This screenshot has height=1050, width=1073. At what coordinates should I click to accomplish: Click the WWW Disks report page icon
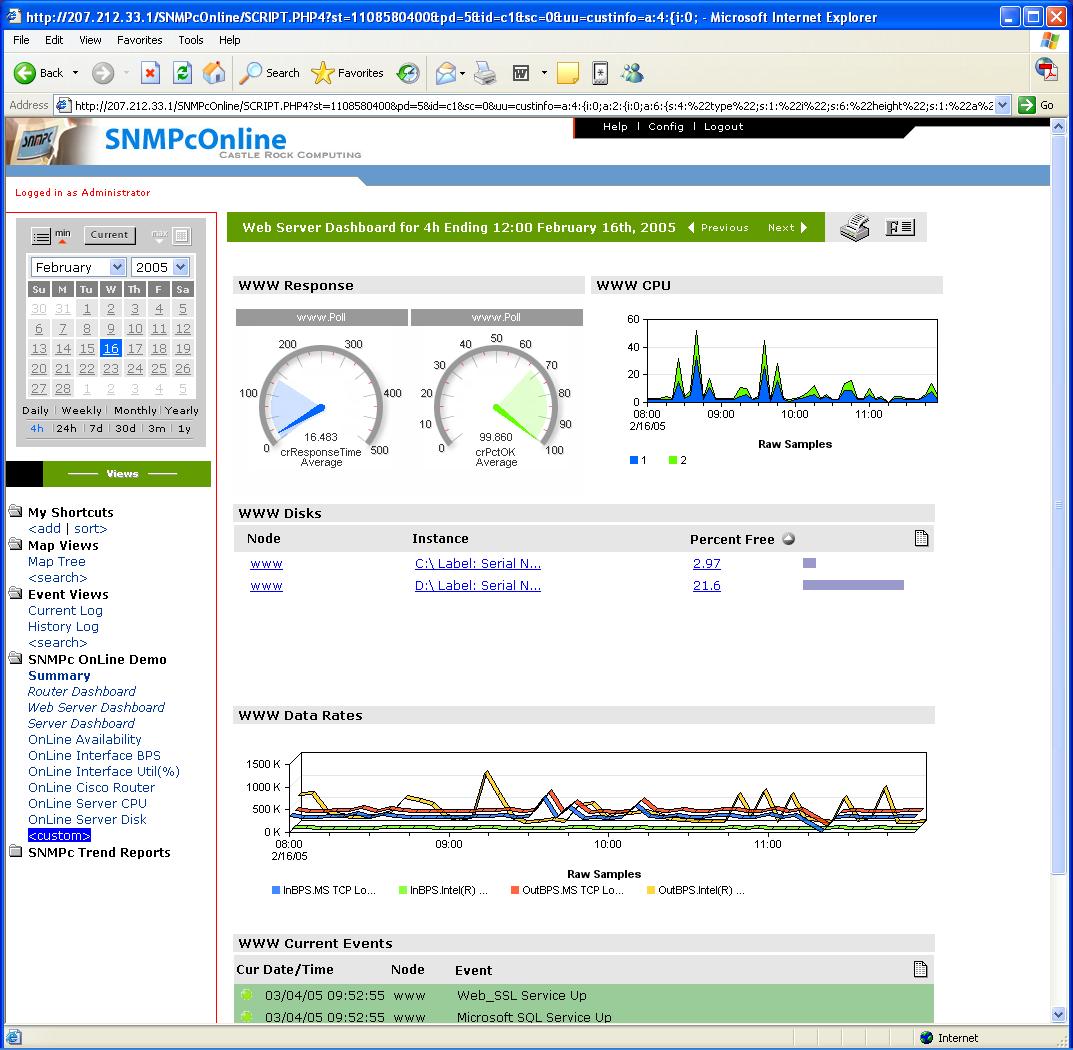click(x=921, y=539)
